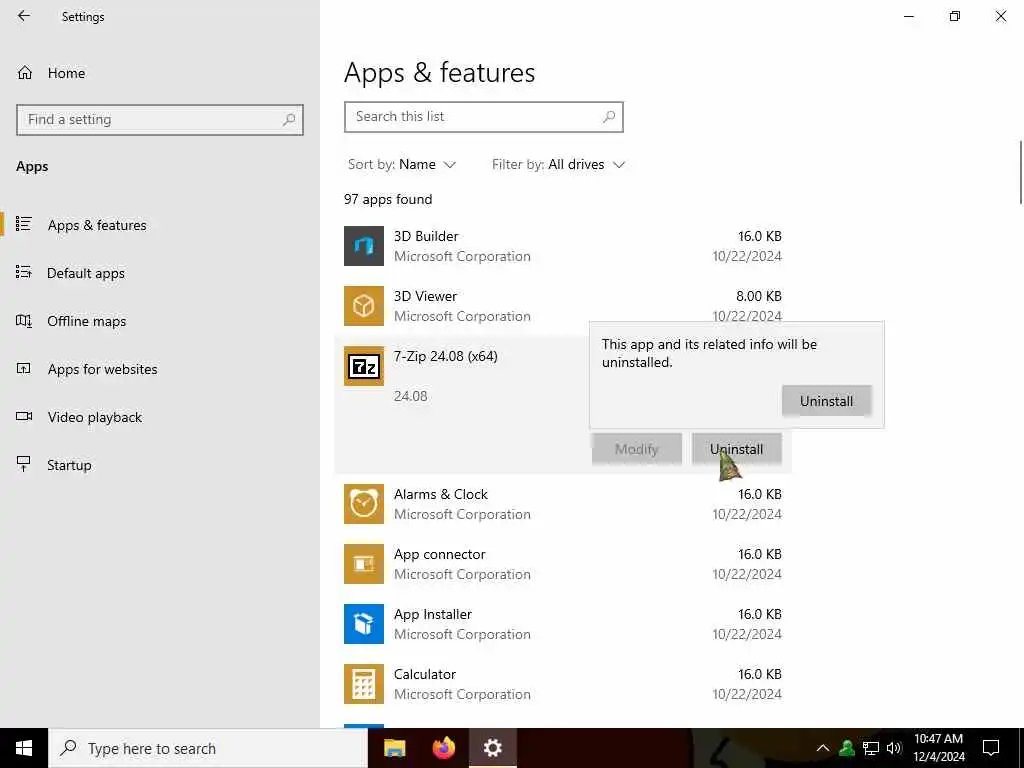Show hidden system tray icons

pyautogui.click(x=823, y=748)
